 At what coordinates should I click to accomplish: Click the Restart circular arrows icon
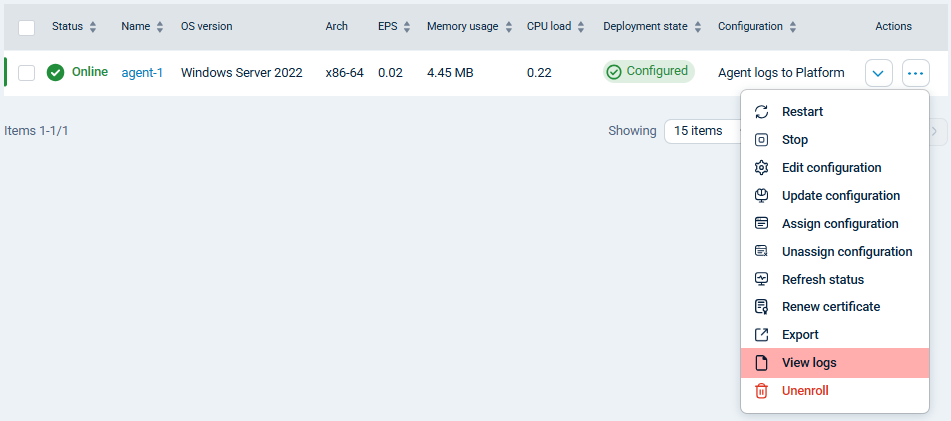pyautogui.click(x=761, y=112)
